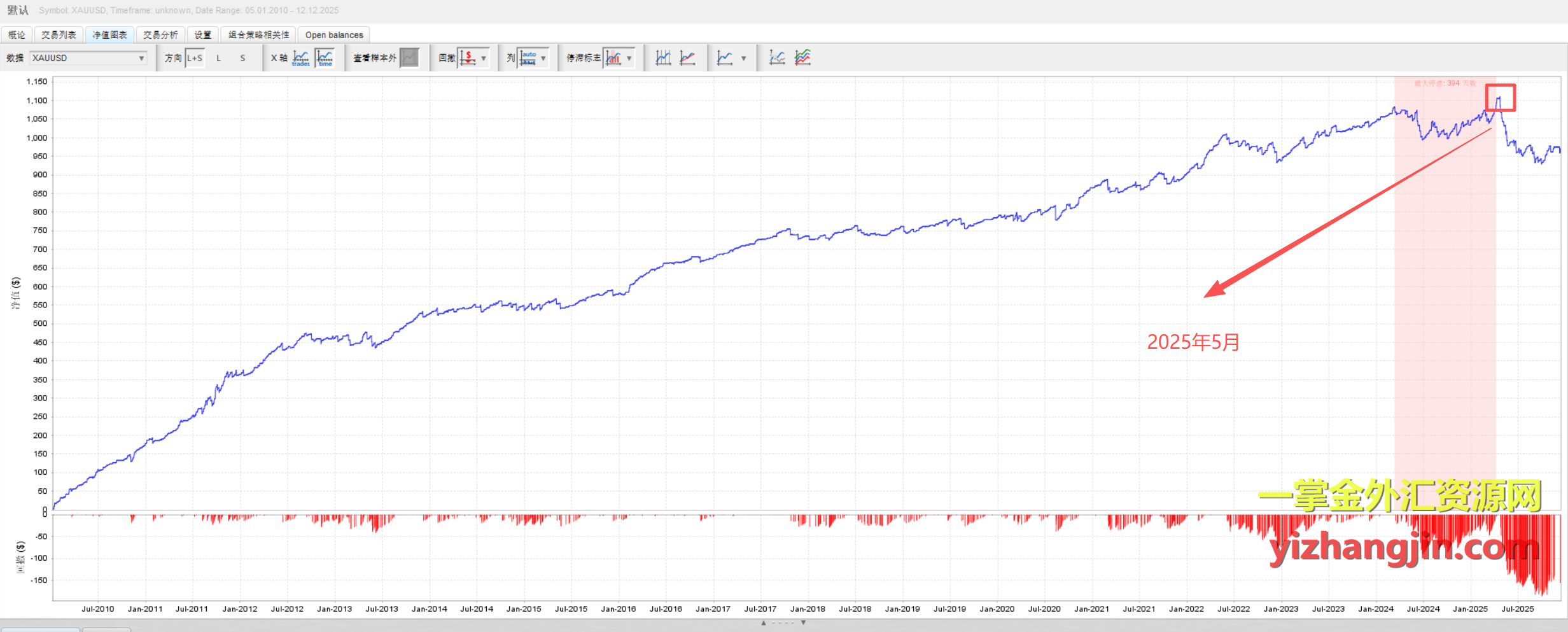This screenshot has width=1568, height=632.
Task: Select L+S direction toggle
Action: [195, 58]
